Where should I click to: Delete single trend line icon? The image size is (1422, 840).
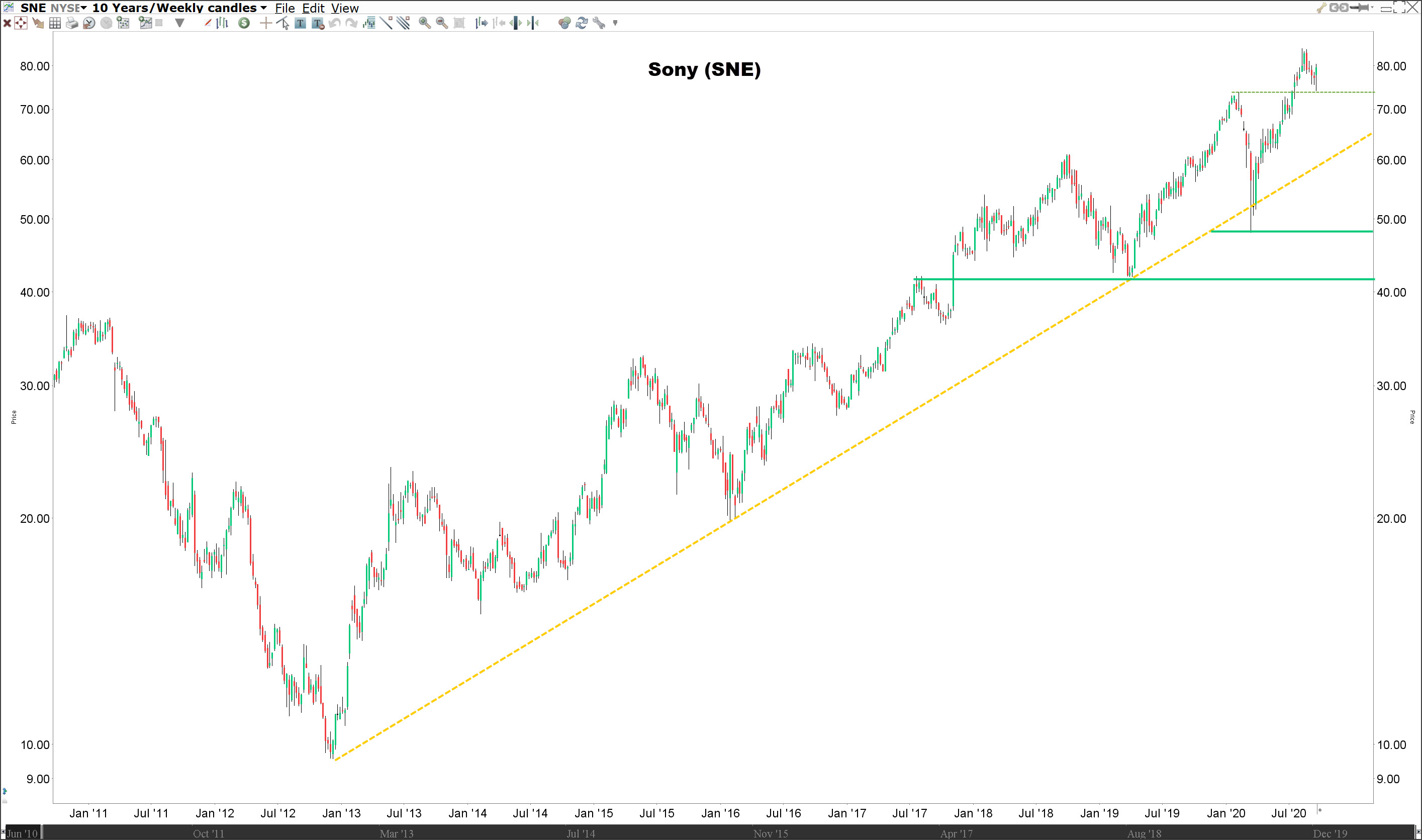[387, 23]
